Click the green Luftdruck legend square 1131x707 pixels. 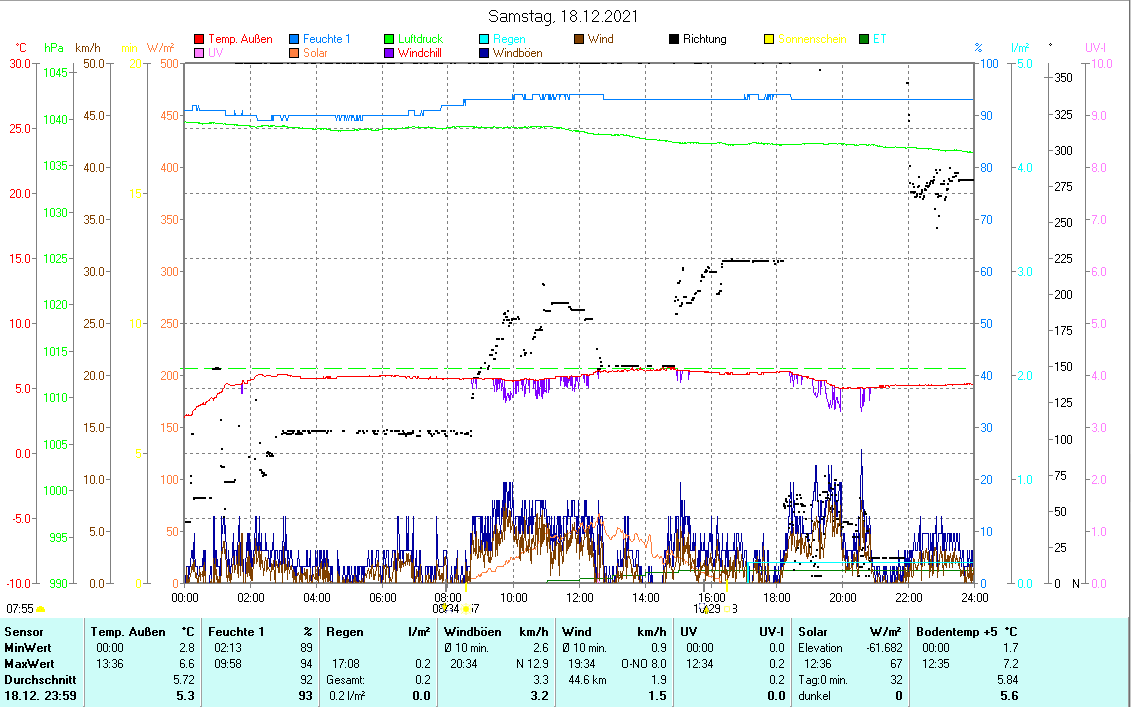390,40
